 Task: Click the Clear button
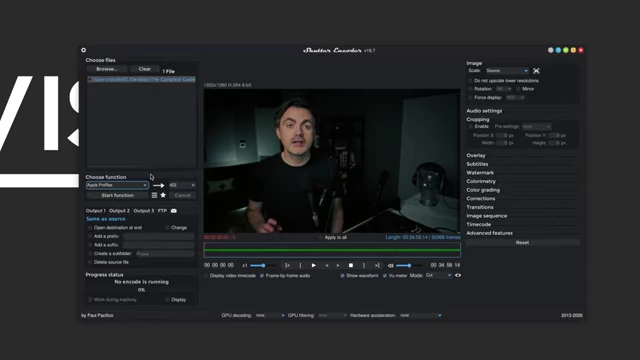tap(144, 69)
